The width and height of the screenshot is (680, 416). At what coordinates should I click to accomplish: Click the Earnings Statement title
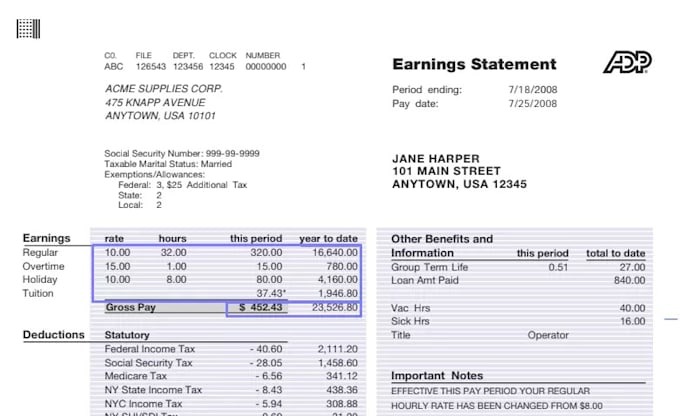pos(474,64)
